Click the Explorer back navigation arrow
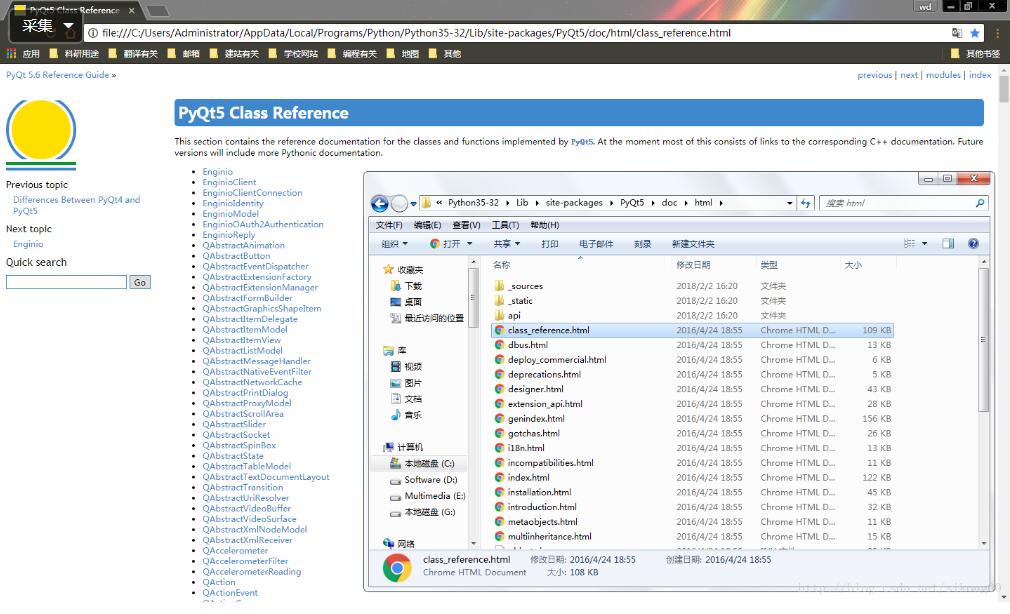 point(379,204)
